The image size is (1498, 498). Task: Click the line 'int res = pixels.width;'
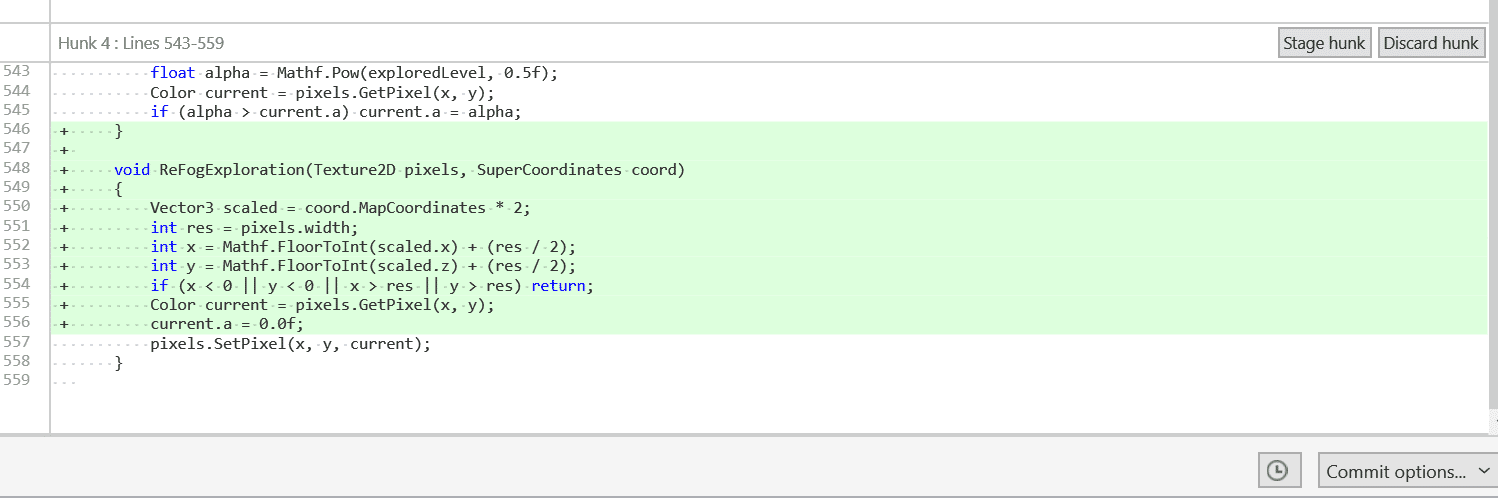pos(254,227)
